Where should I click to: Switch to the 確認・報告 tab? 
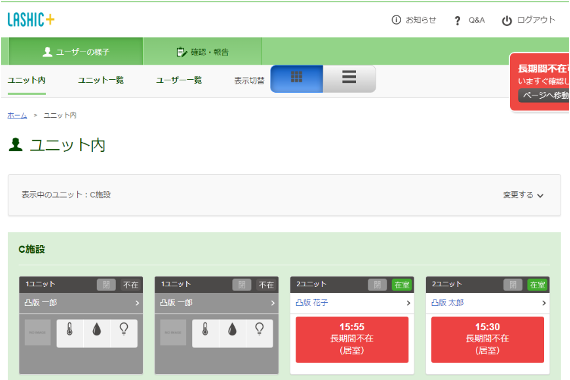pos(202,52)
